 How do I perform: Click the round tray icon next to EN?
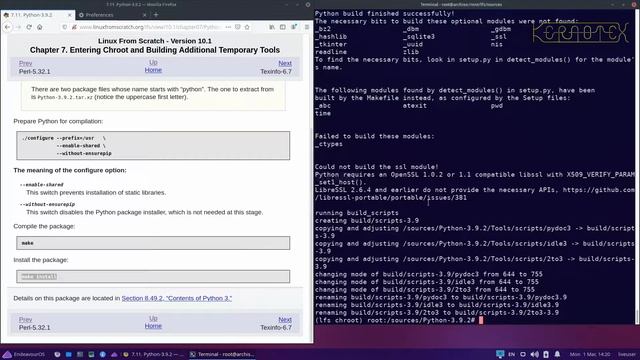pos(523,354)
